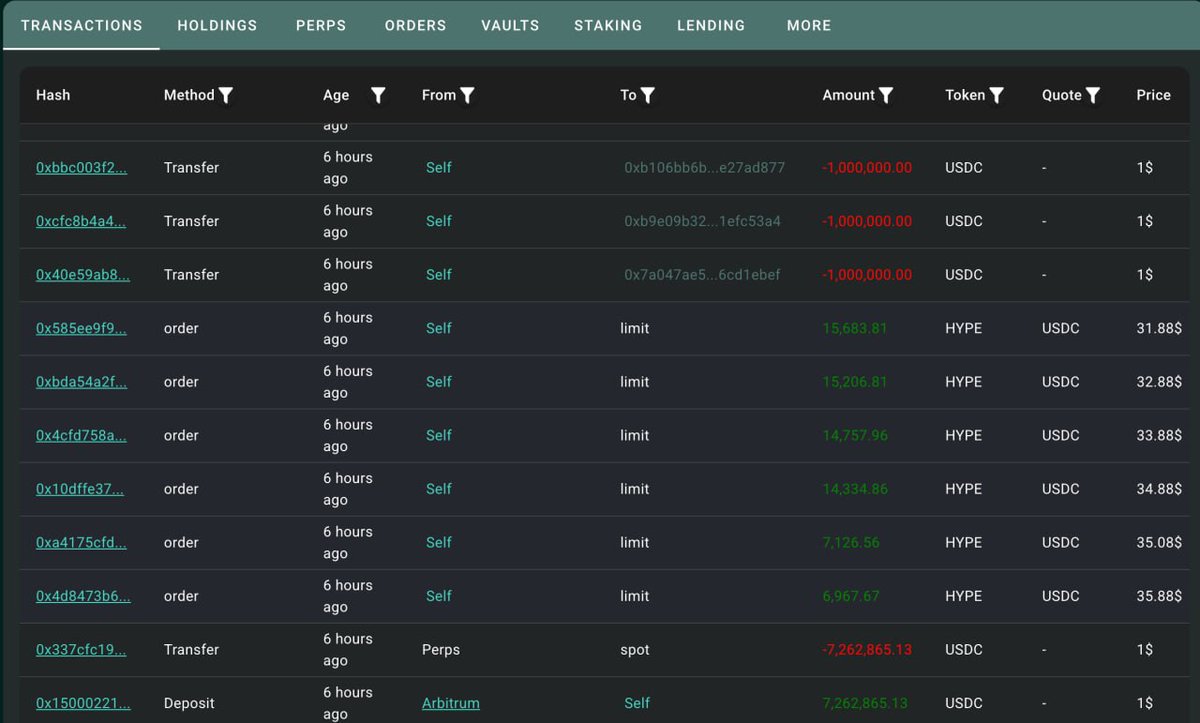The height and width of the screenshot is (723, 1200).
Task: Filter transactions by Method column funnel icon
Action: click(x=225, y=95)
